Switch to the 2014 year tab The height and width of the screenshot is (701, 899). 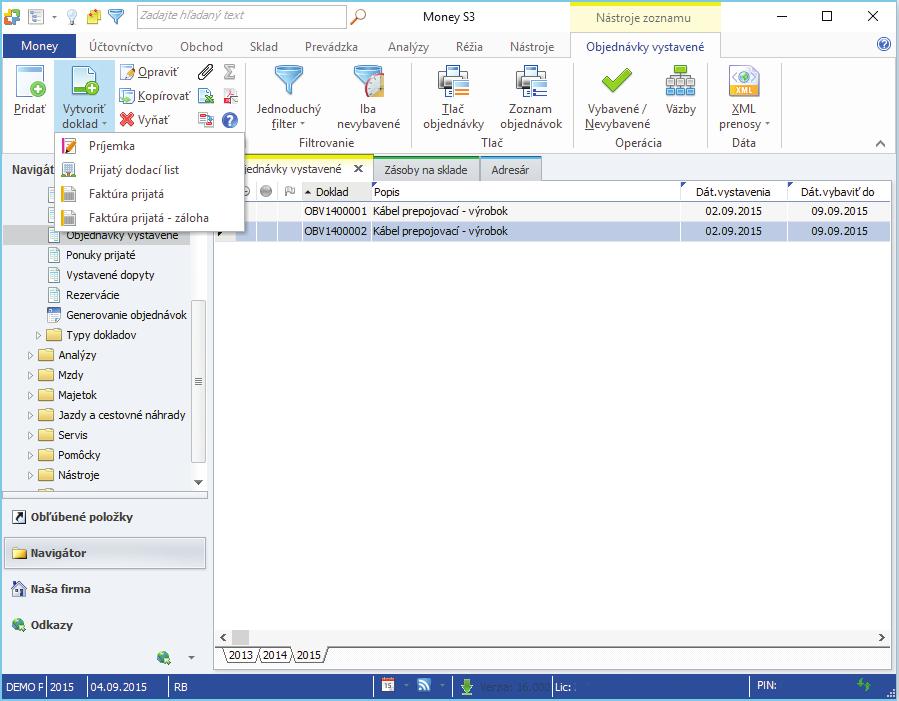(275, 655)
